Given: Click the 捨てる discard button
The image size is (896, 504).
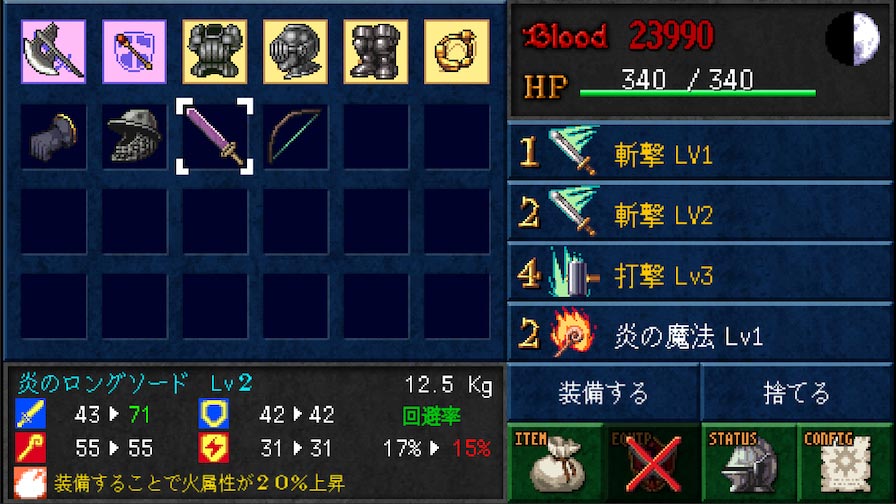Looking at the screenshot, I should pos(797,393).
